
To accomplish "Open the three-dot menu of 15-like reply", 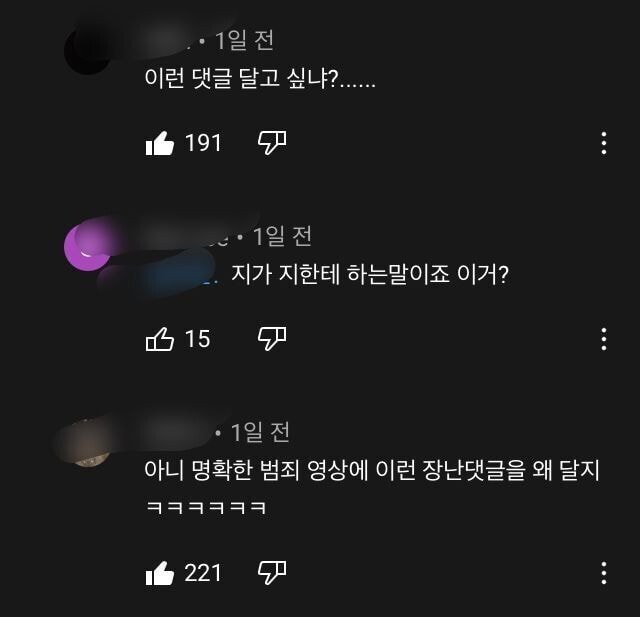I will point(604,339).
